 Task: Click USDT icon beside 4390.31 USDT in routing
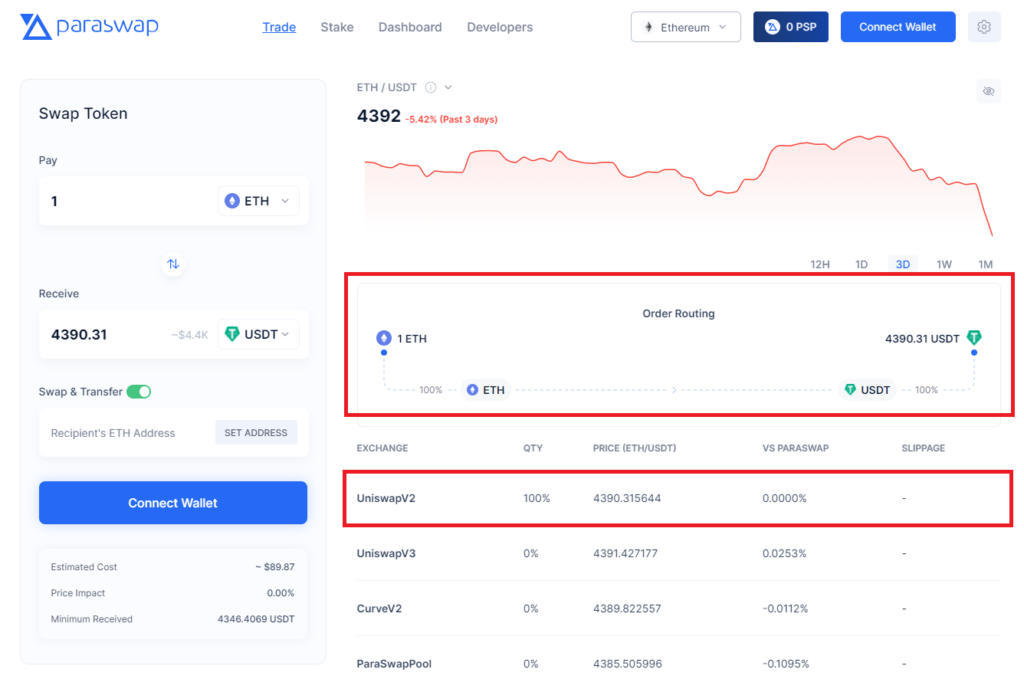tap(974, 338)
